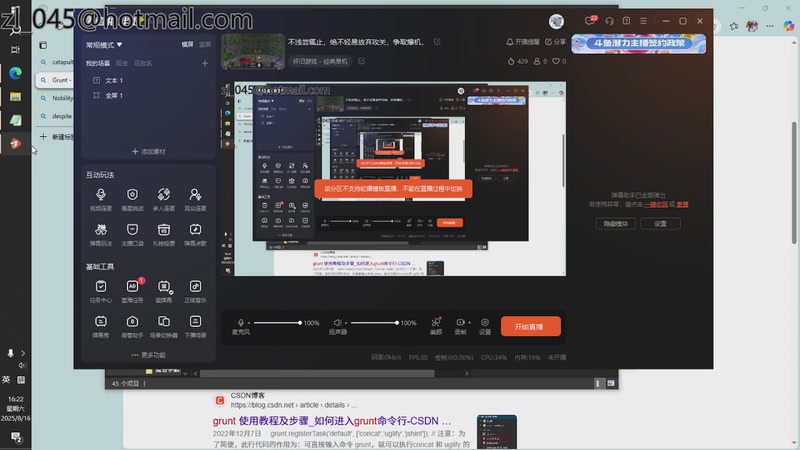Viewport: 800px width, 450px height.
Task: Click 开始直播 start streaming button
Action: coord(531,327)
